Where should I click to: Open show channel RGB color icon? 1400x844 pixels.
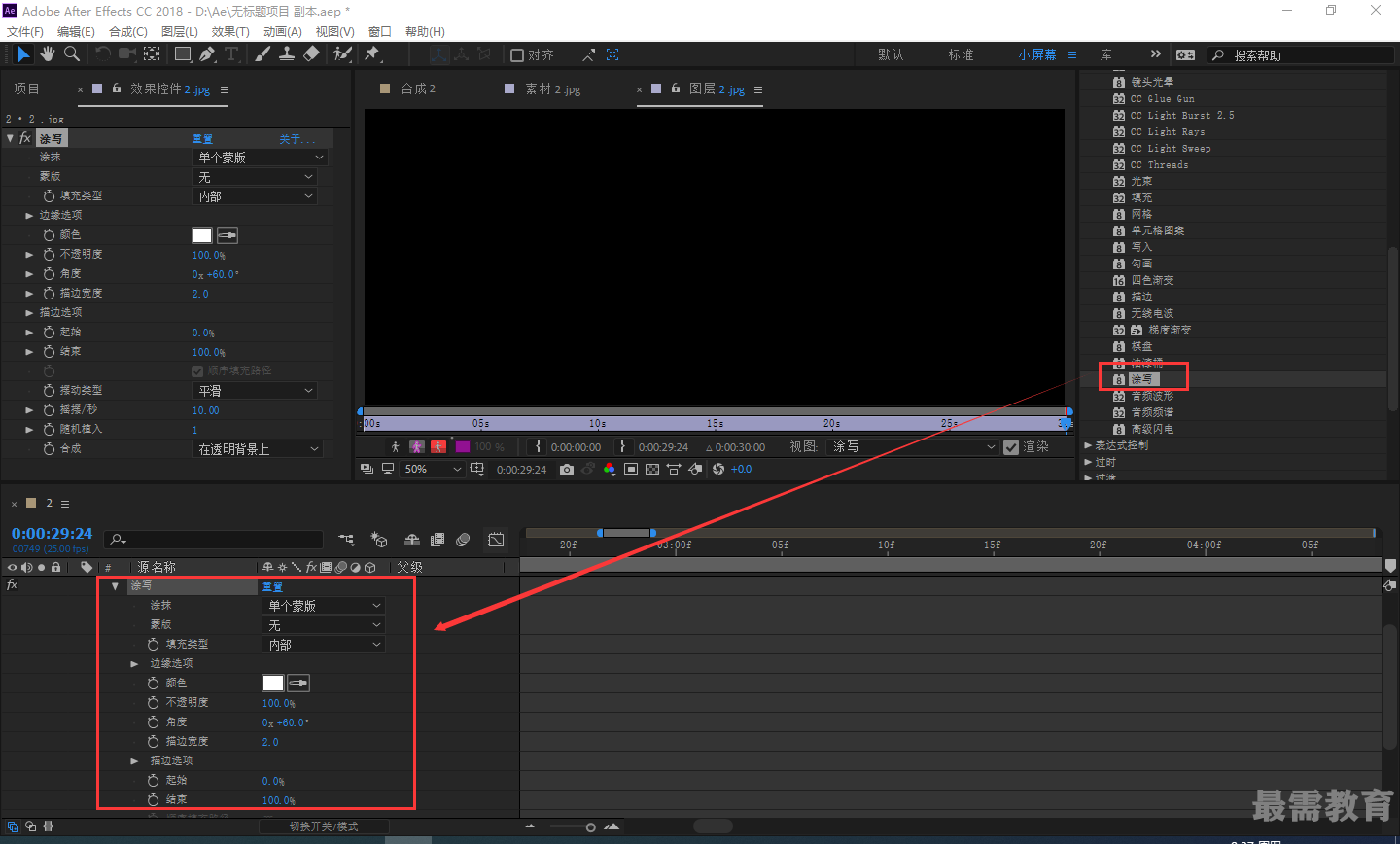[x=610, y=469]
